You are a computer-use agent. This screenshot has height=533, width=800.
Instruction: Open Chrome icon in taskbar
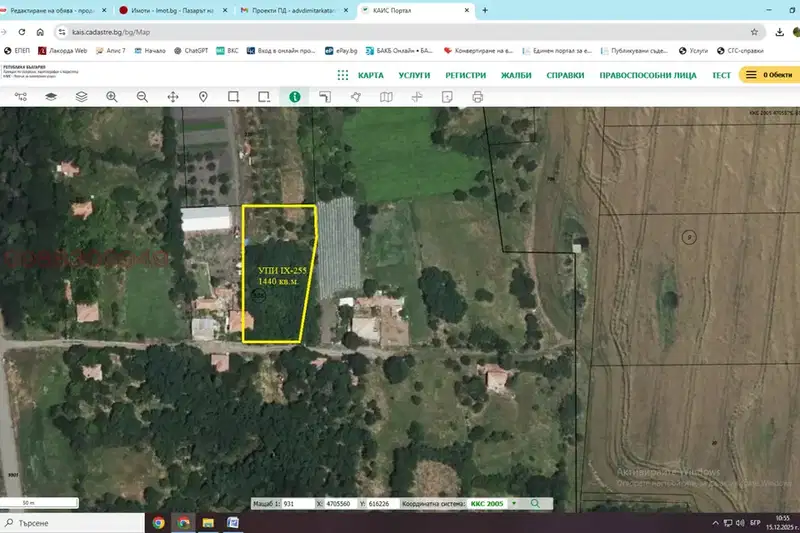159,523
